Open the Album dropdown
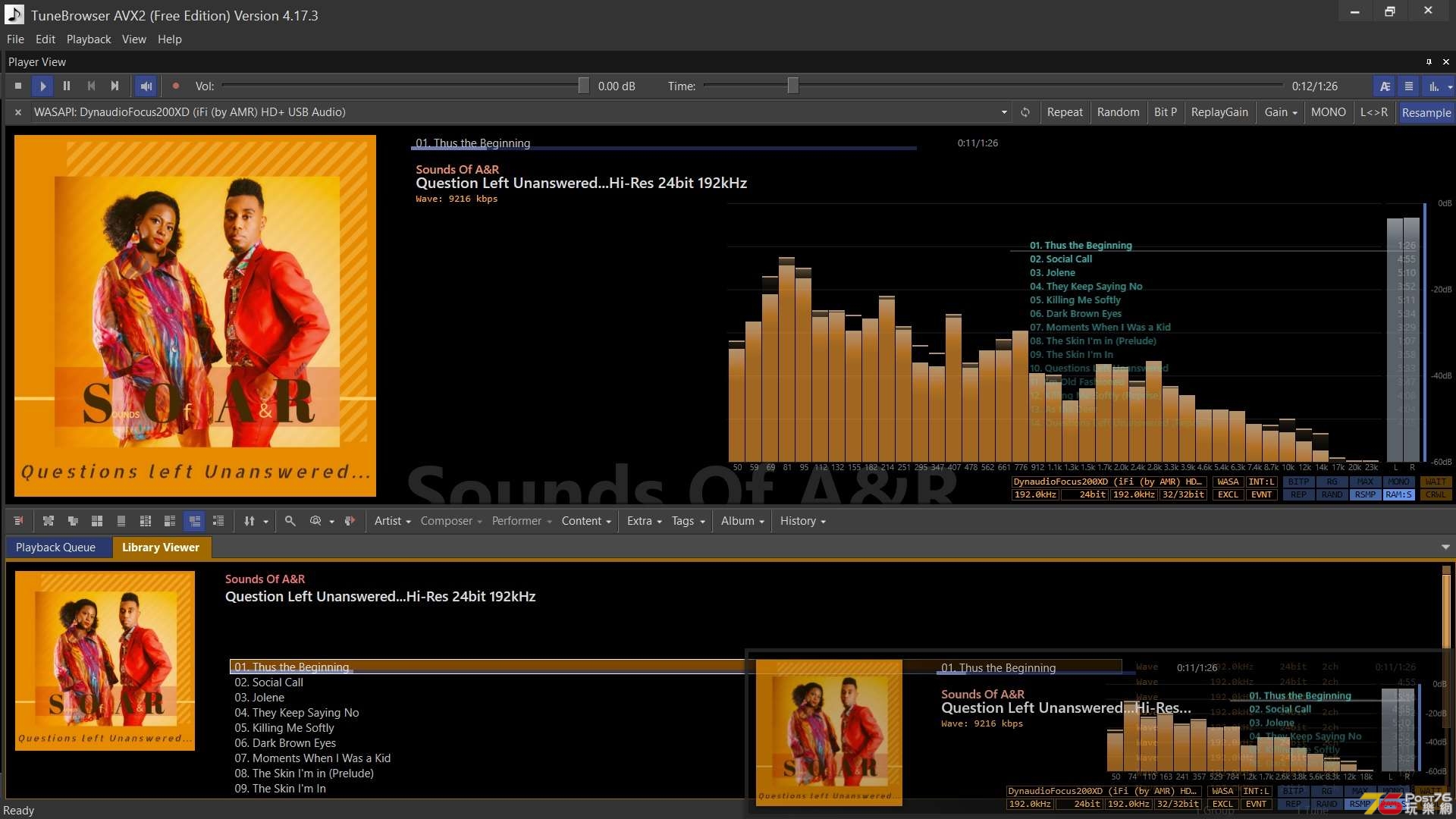The height and width of the screenshot is (819, 1456). [x=742, y=521]
